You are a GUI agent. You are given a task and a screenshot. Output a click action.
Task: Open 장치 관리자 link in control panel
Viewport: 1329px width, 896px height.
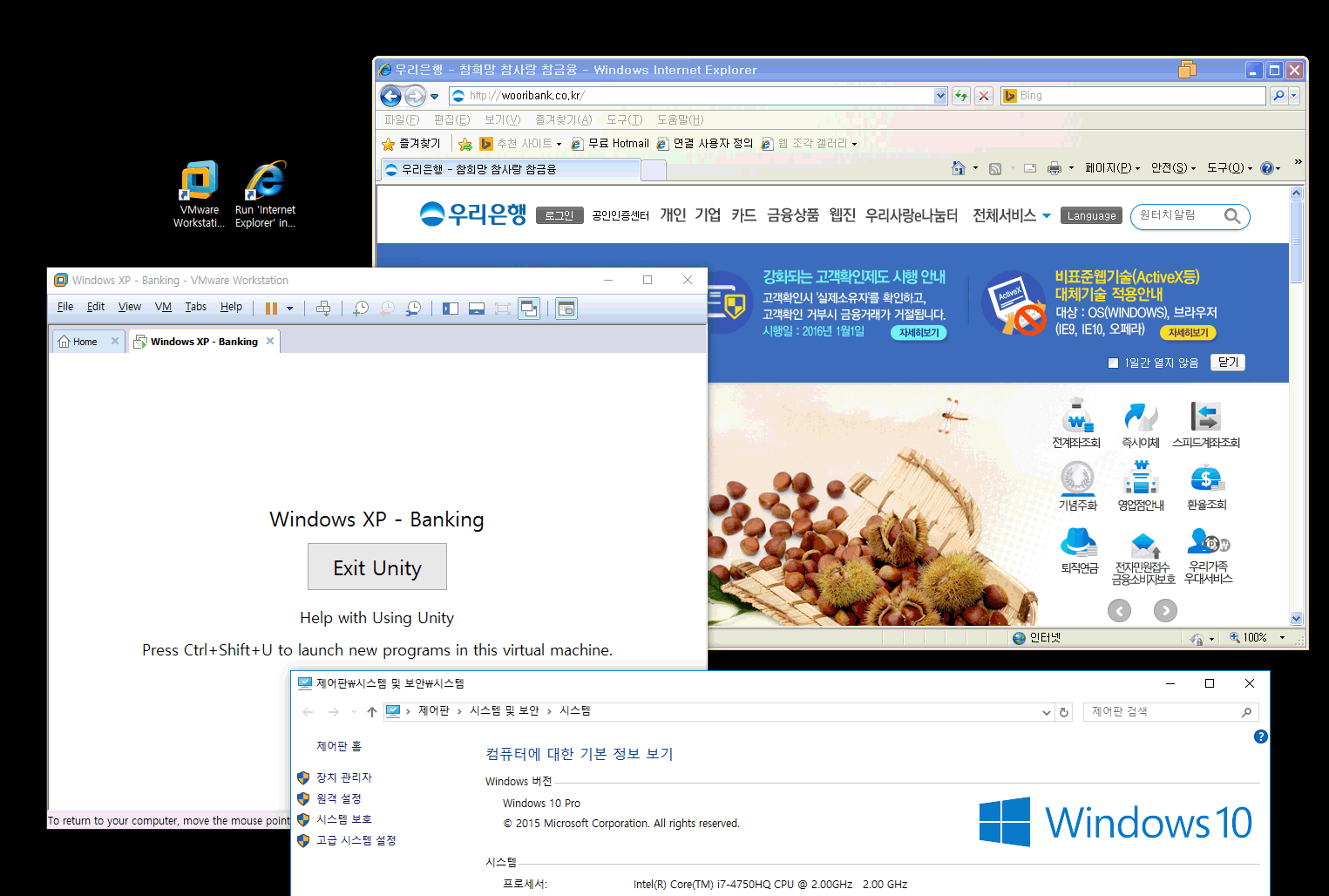[343, 777]
